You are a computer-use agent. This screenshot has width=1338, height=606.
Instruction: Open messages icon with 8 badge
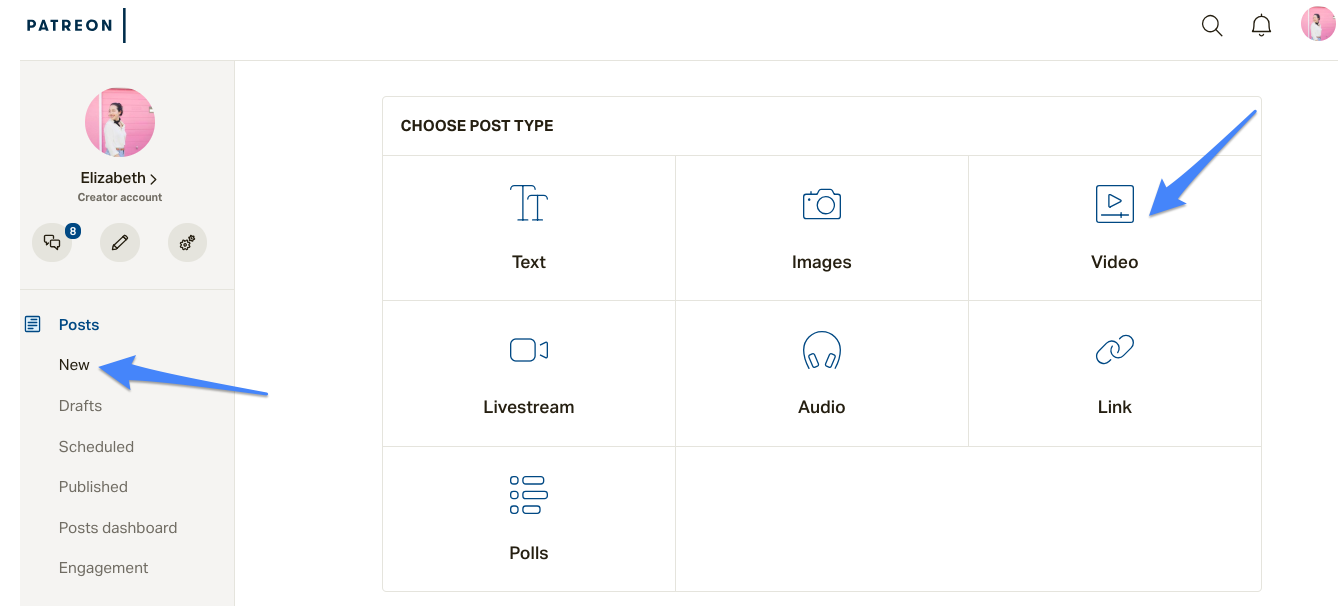click(x=52, y=242)
